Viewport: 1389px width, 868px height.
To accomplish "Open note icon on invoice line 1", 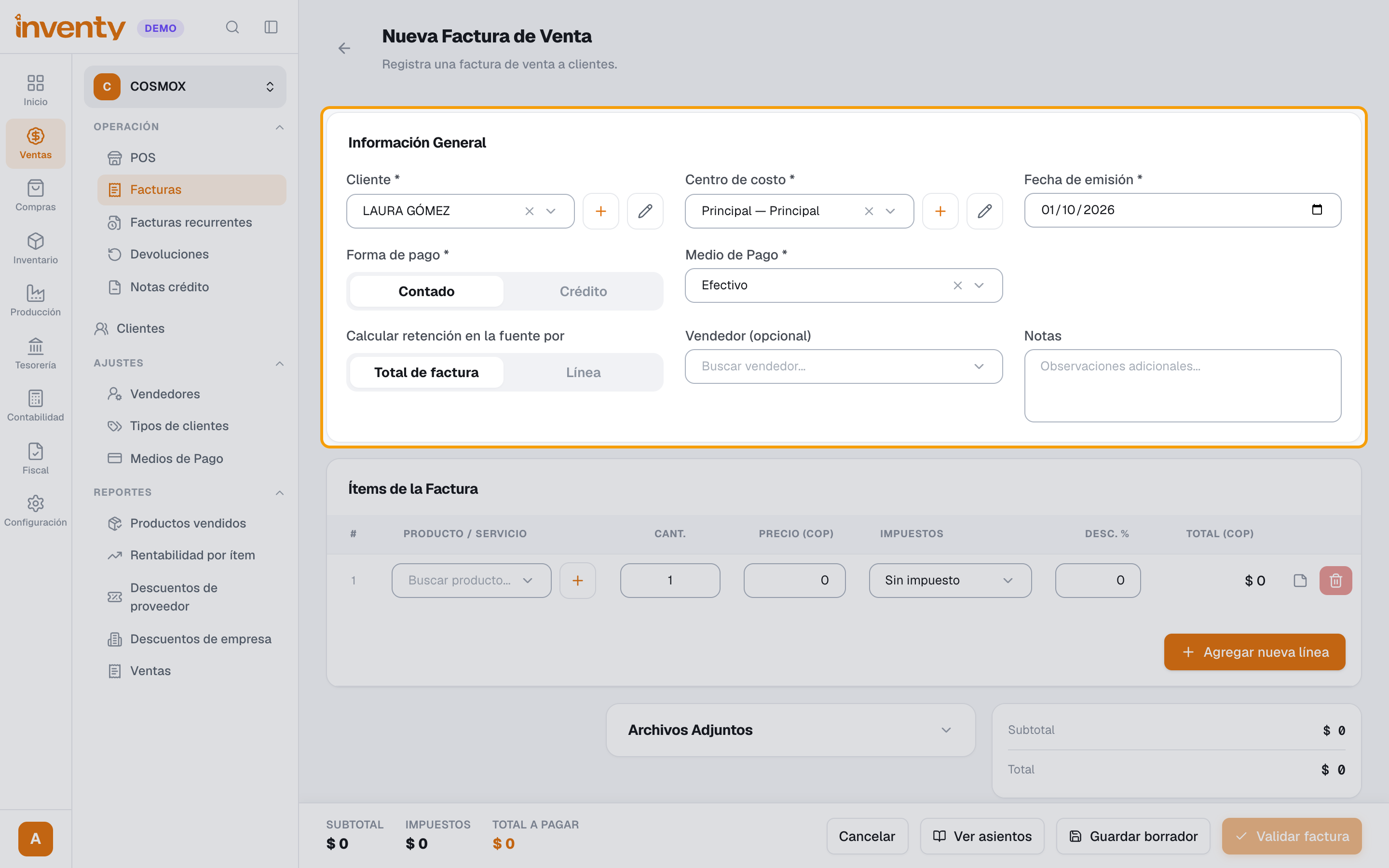I will pos(1300,581).
